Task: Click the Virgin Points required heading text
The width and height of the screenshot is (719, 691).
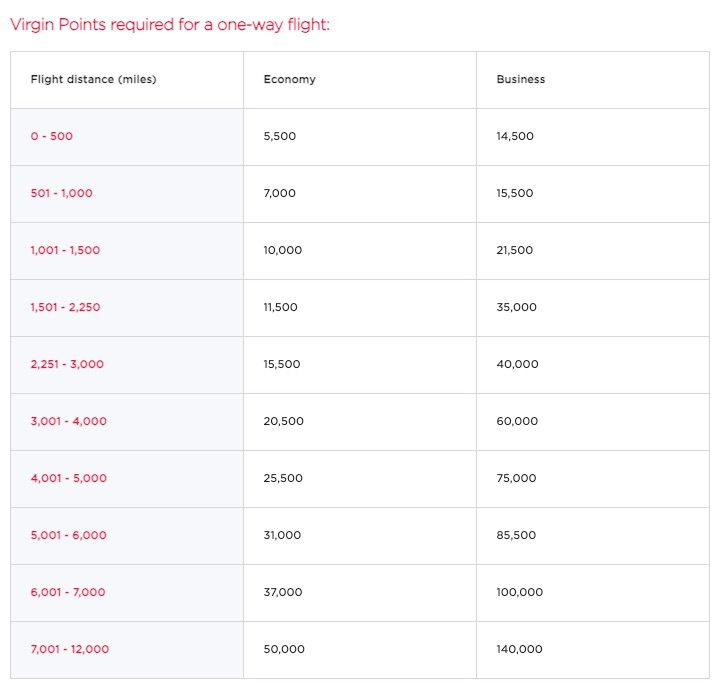Action: click(170, 25)
